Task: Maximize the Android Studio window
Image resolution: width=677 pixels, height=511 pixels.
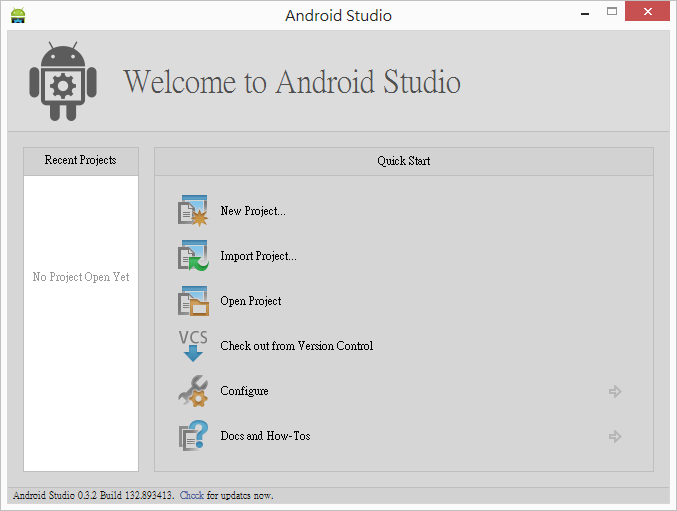Action: [611, 12]
